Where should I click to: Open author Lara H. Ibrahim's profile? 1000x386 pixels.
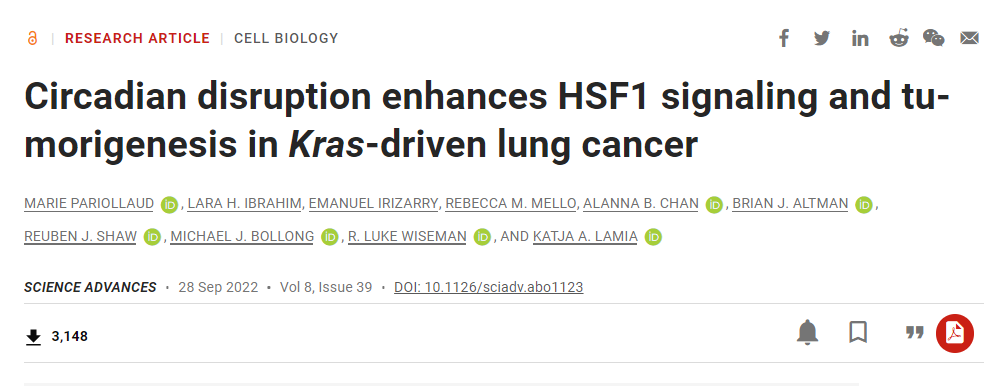coord(245,204)
